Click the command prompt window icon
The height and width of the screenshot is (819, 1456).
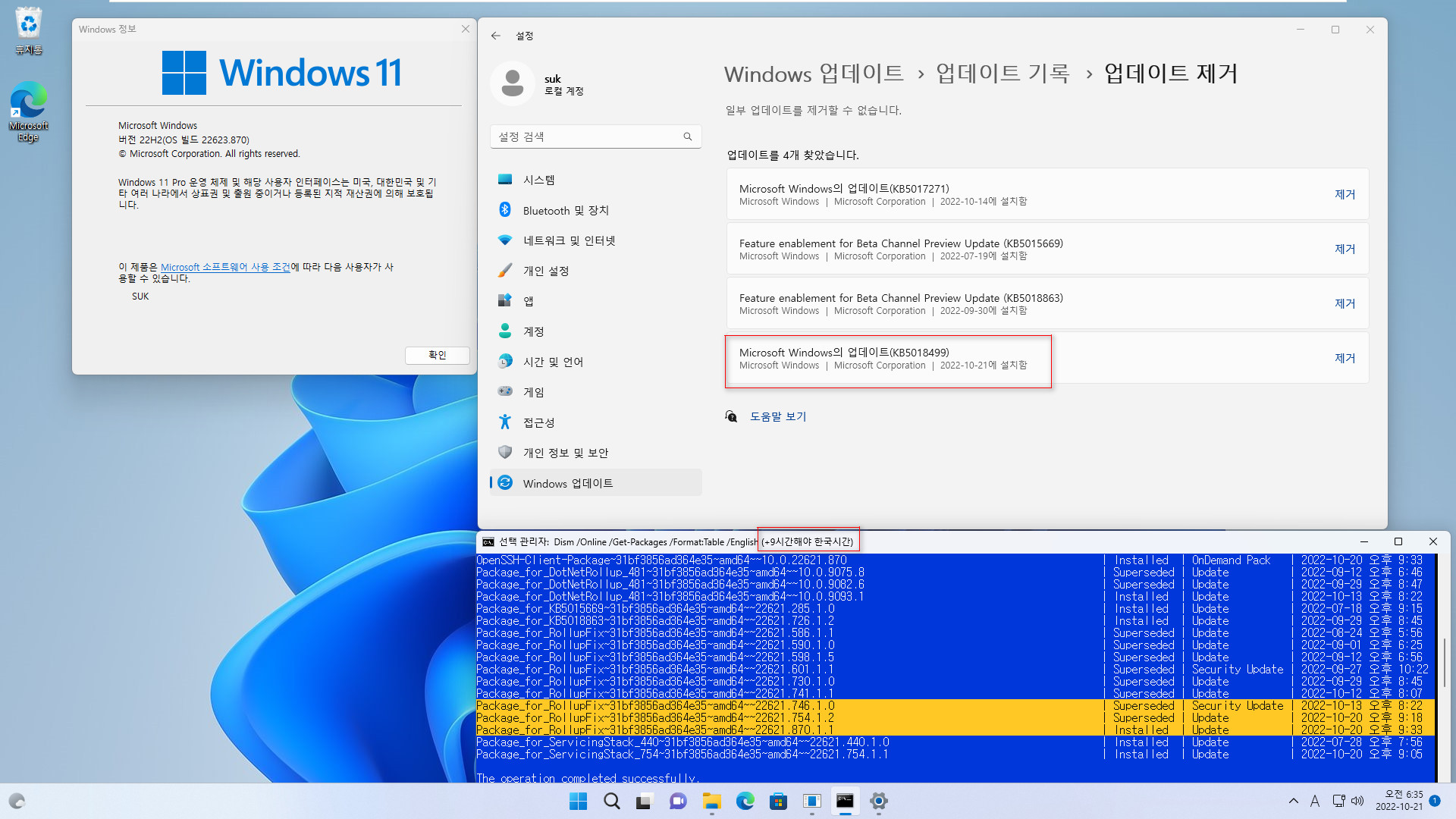(x=488, y=542)
